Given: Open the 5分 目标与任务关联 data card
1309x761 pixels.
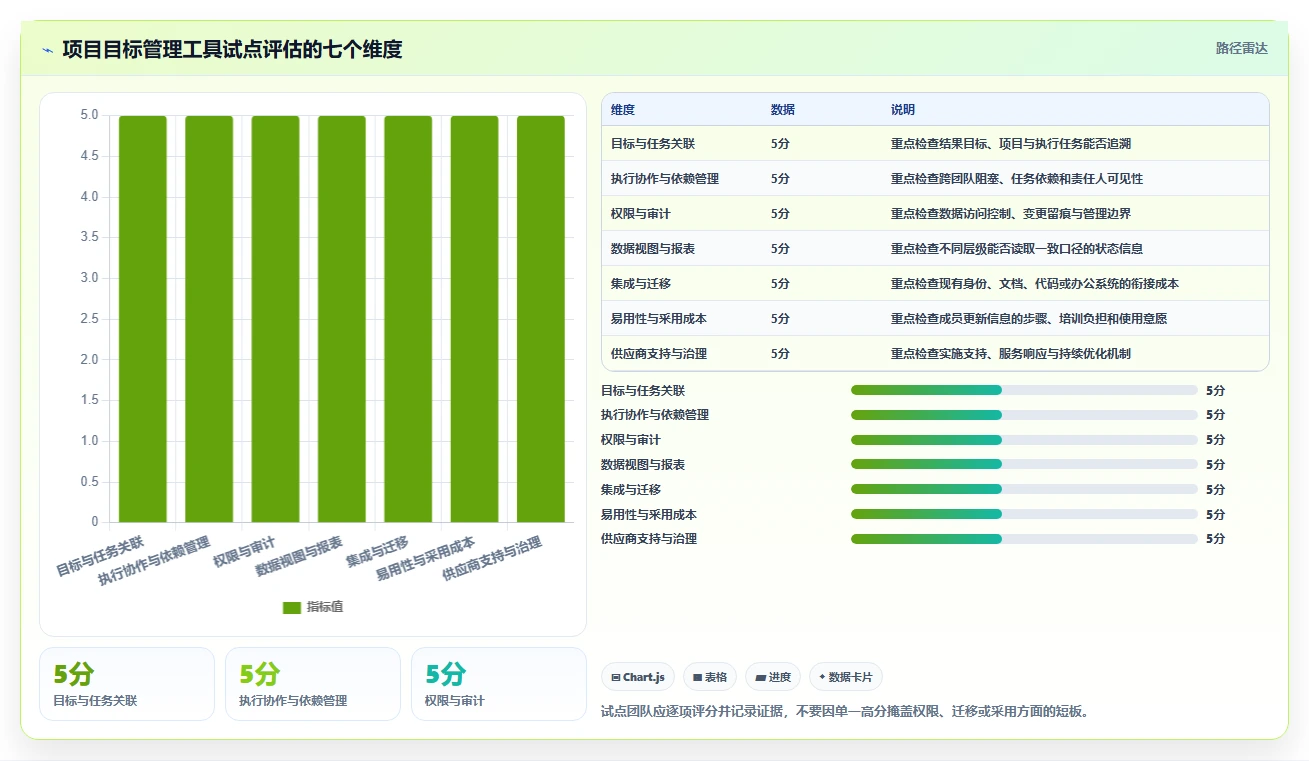Looking at the screenshot, I should click(127, 684).
